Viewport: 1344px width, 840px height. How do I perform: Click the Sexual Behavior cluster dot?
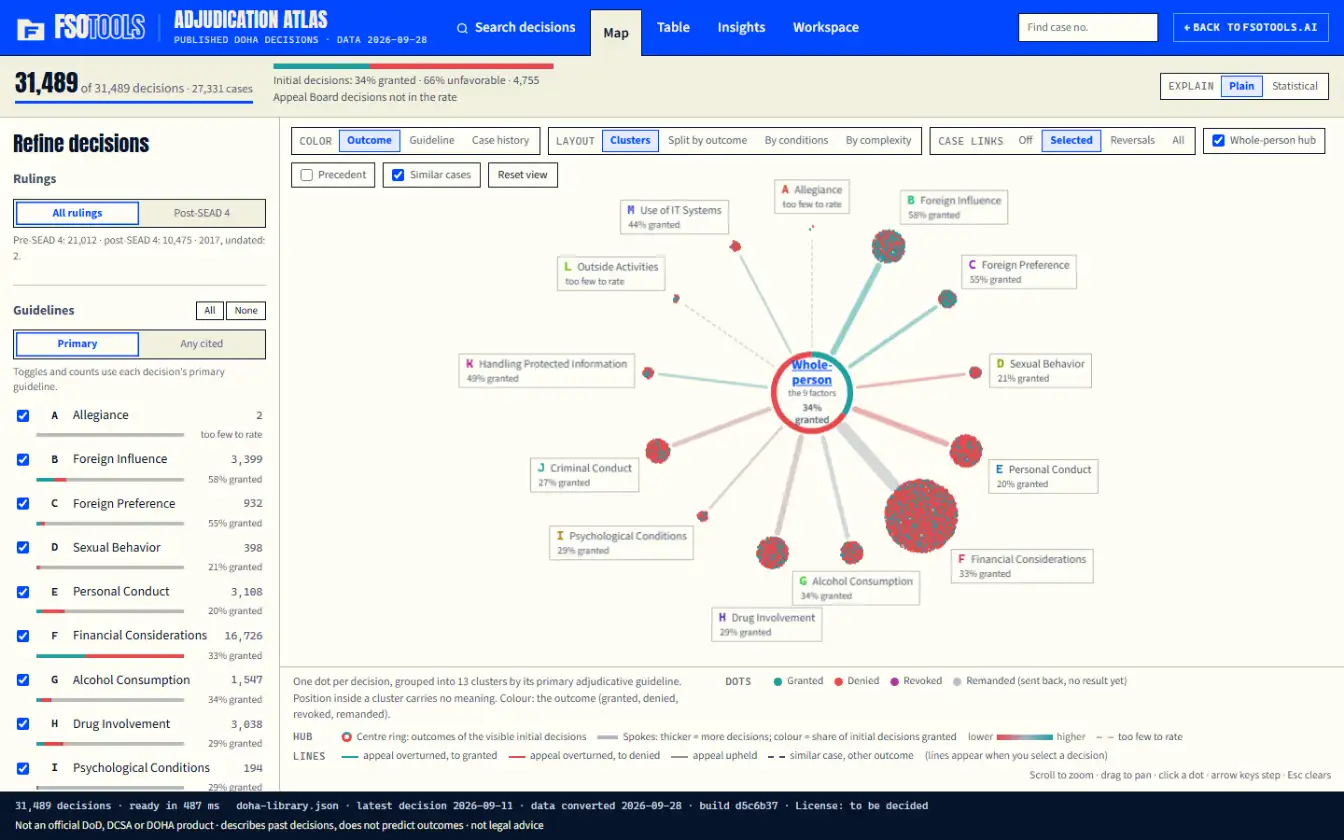pos(975,372)
